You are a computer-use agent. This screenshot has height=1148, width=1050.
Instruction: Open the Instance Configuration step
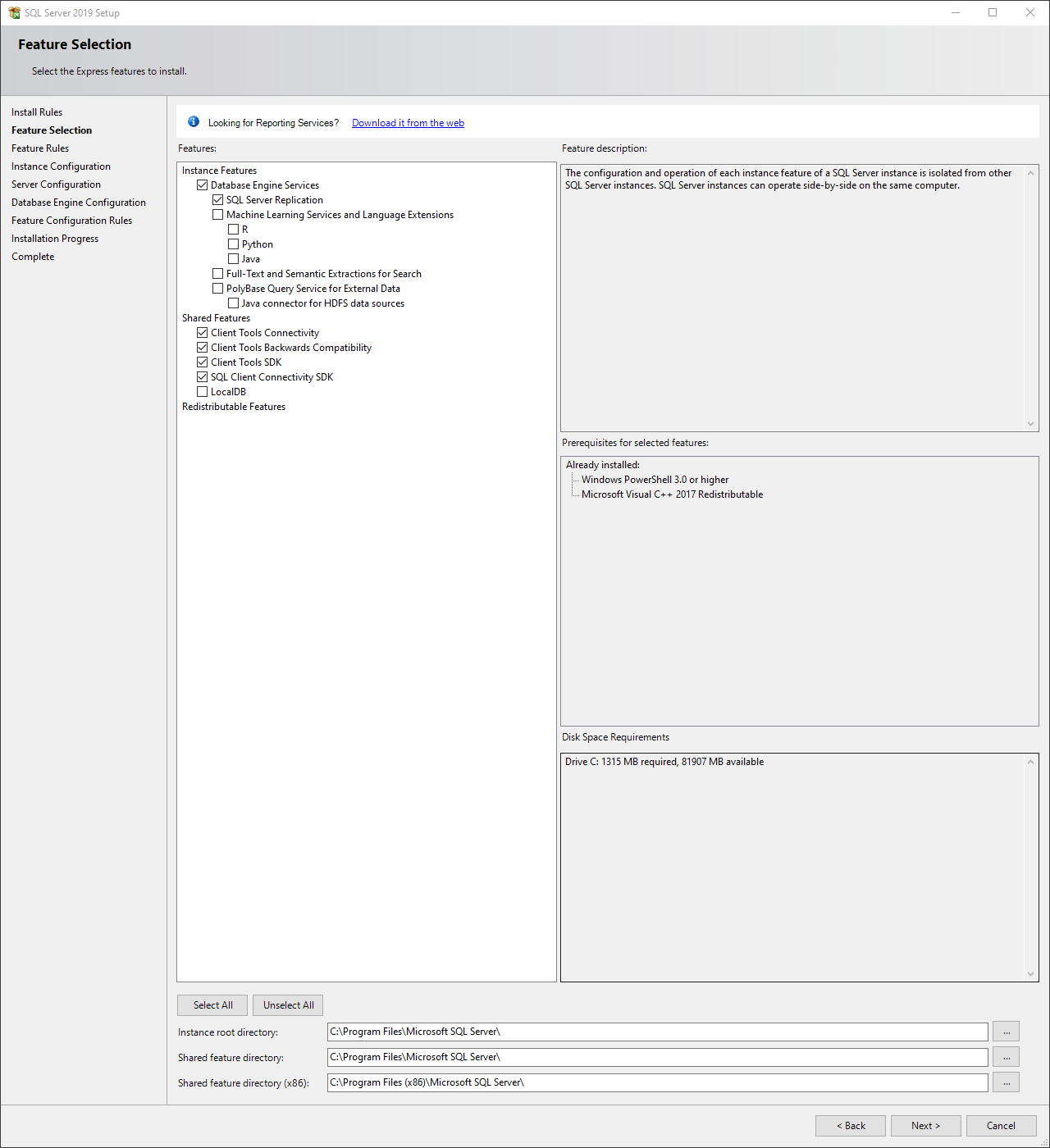click(x=61, y=166)
